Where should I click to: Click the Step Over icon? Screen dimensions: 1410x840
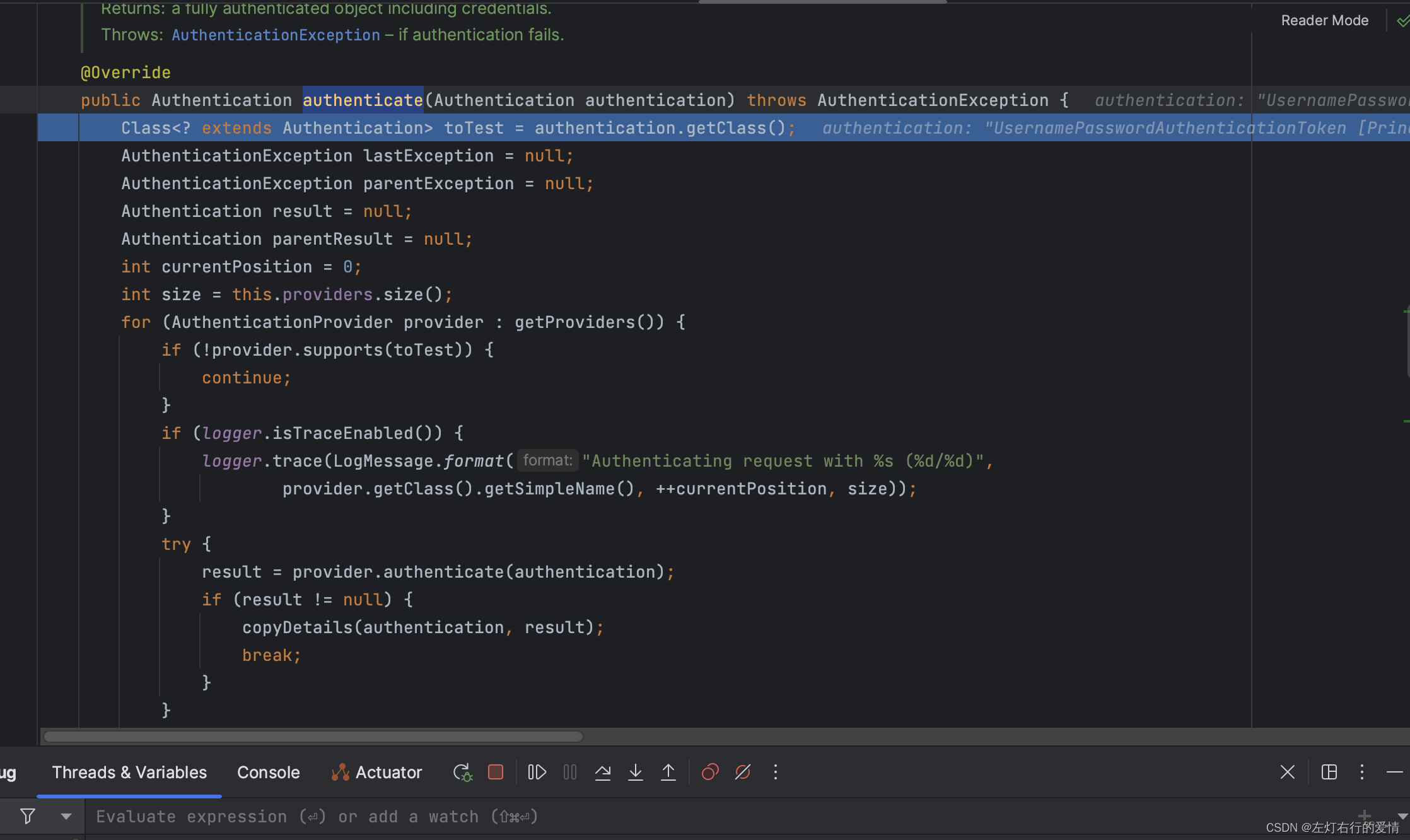tap(603, 773)
